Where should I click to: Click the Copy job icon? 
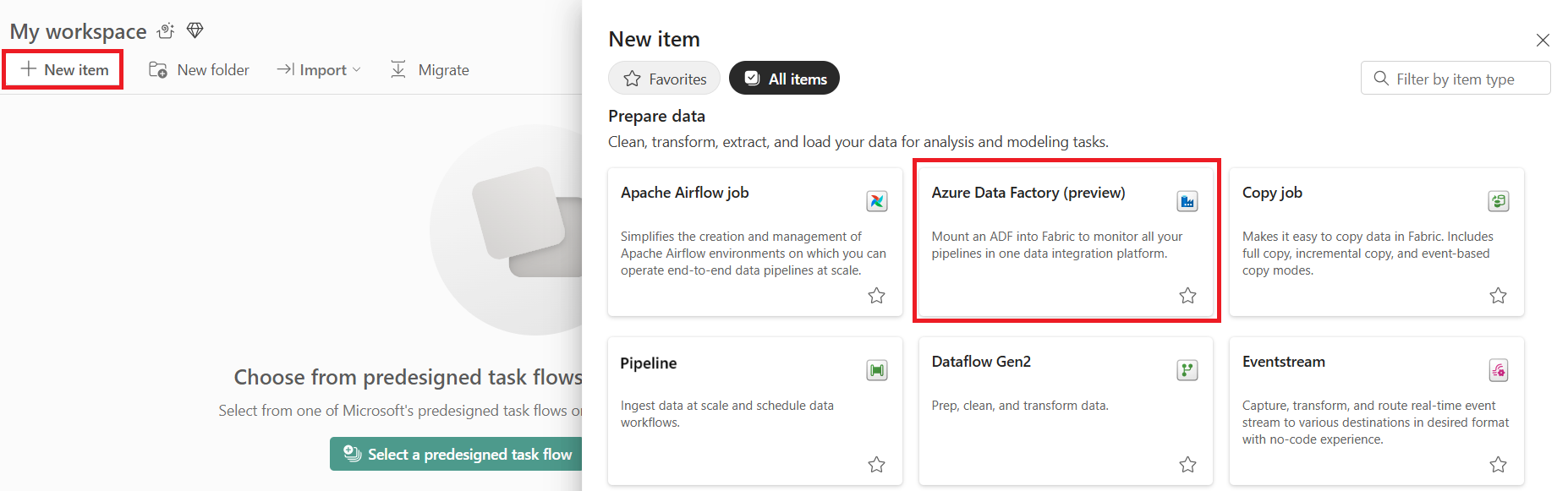point(1498,201)
